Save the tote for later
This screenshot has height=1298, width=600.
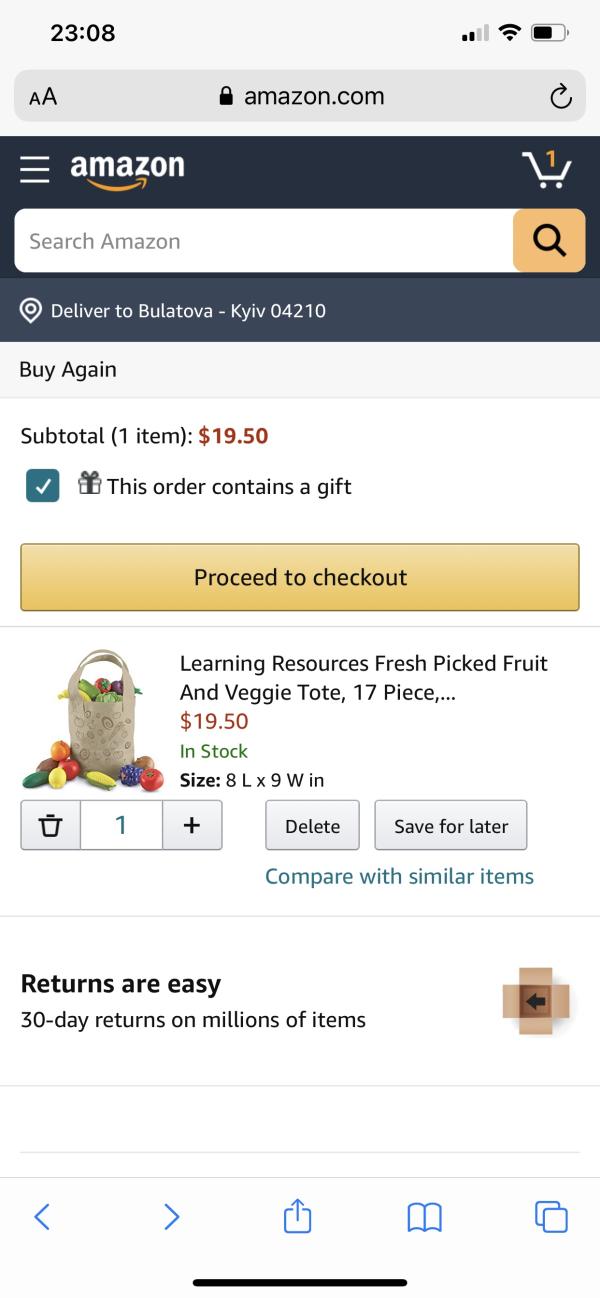click(x=451, y=826)
